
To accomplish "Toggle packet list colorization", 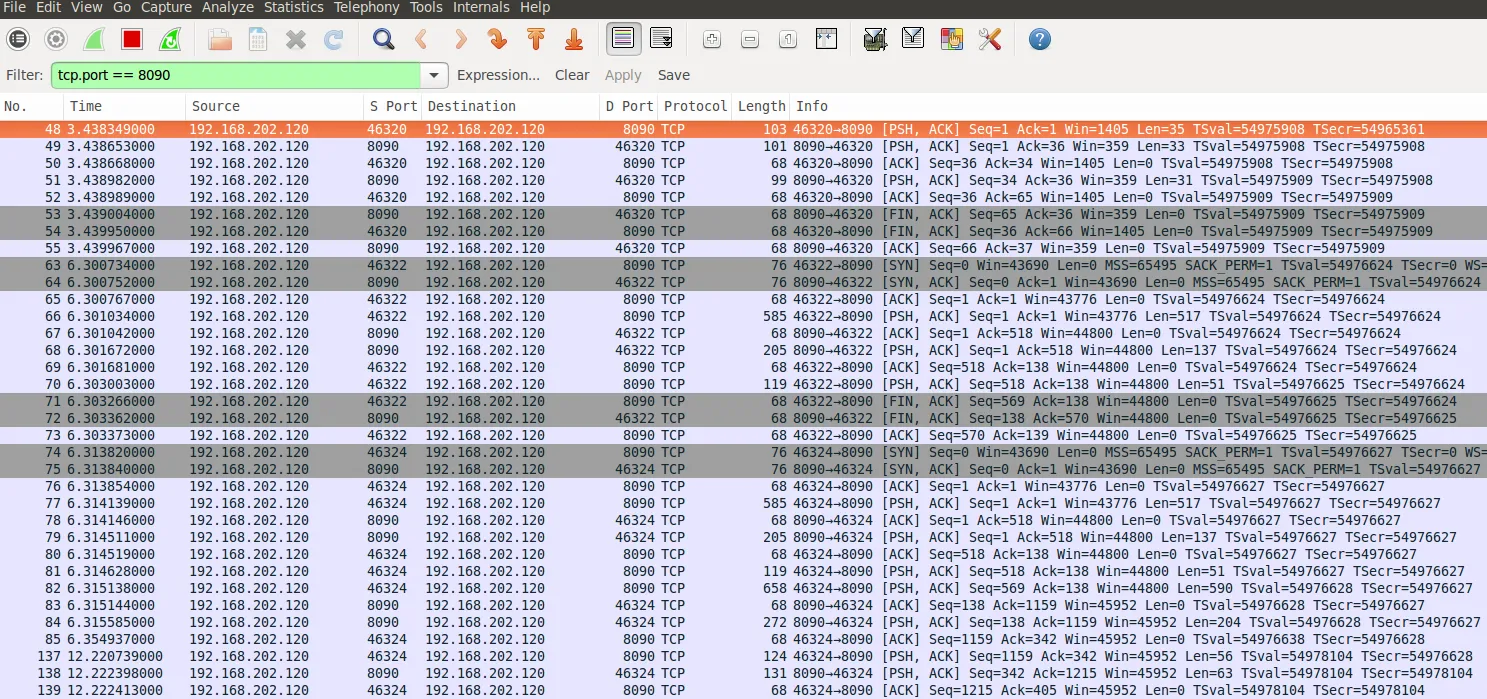I will click(x=623, y=40).
